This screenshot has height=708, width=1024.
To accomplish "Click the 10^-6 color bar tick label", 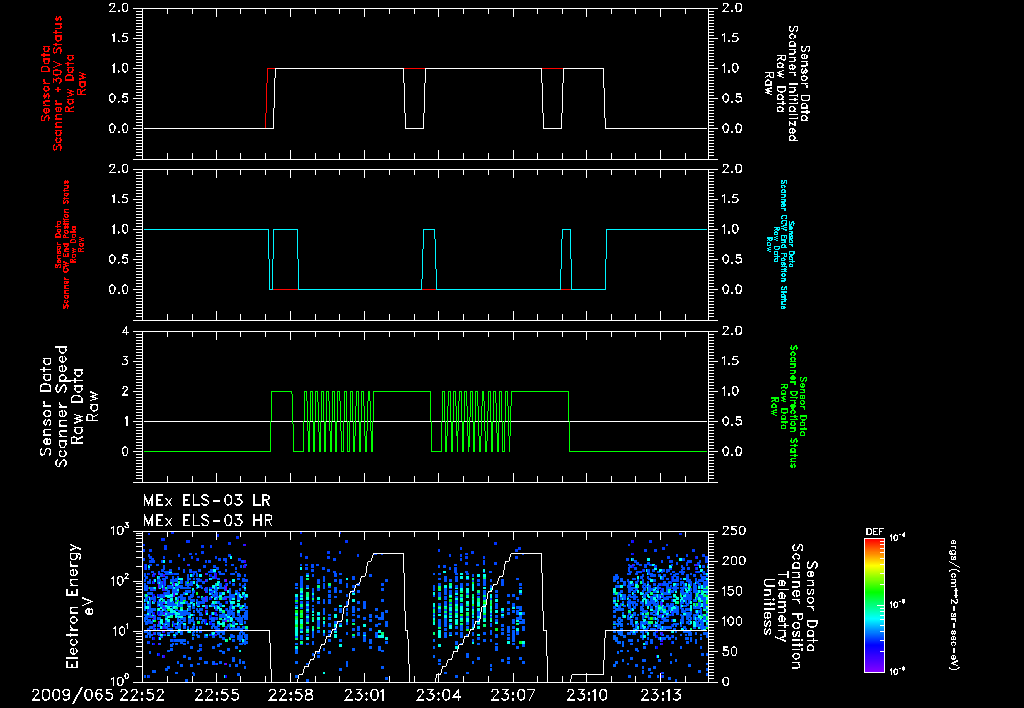I will point(897,671).
